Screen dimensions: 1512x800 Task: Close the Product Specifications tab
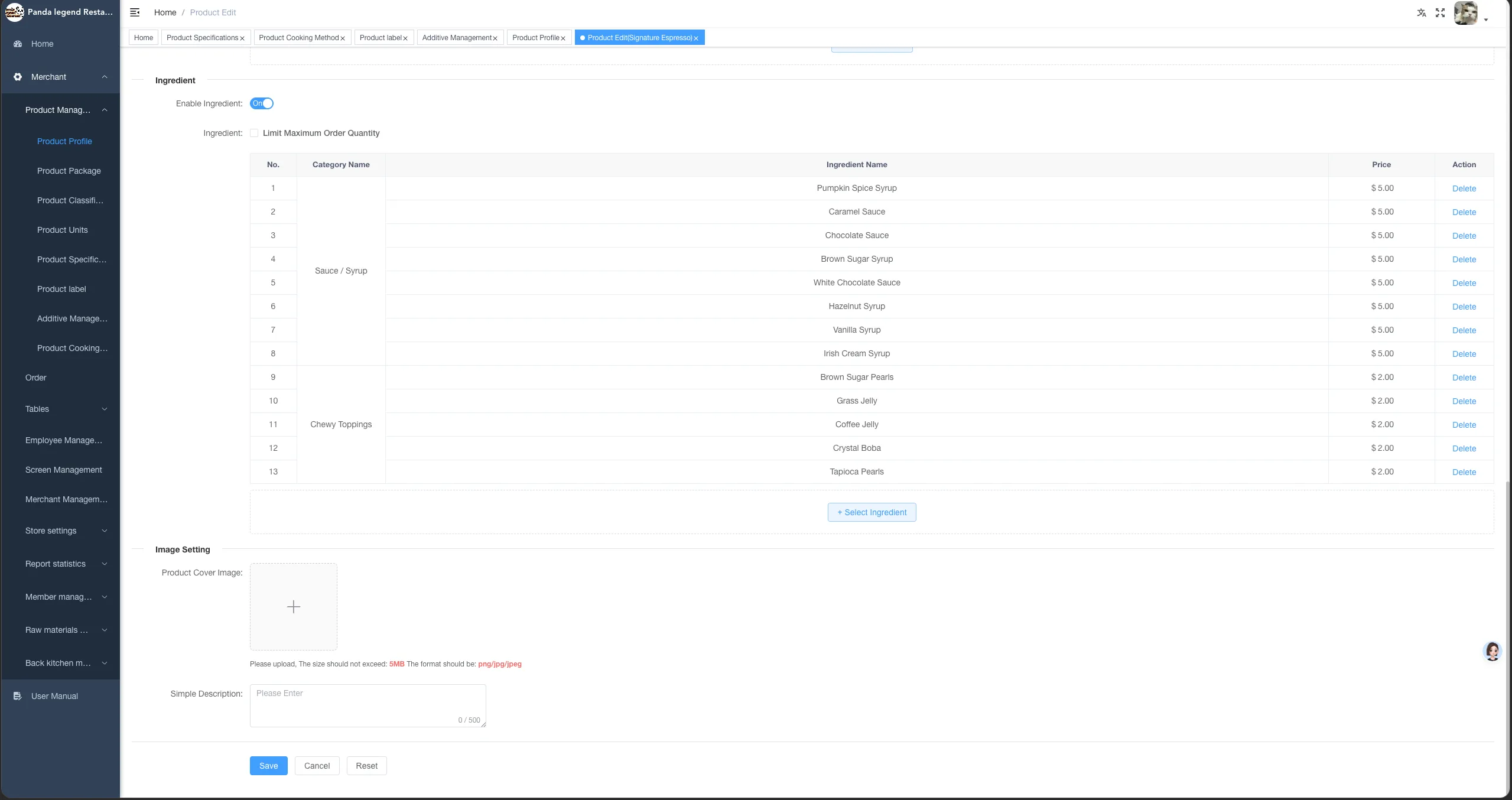[242, 38]
